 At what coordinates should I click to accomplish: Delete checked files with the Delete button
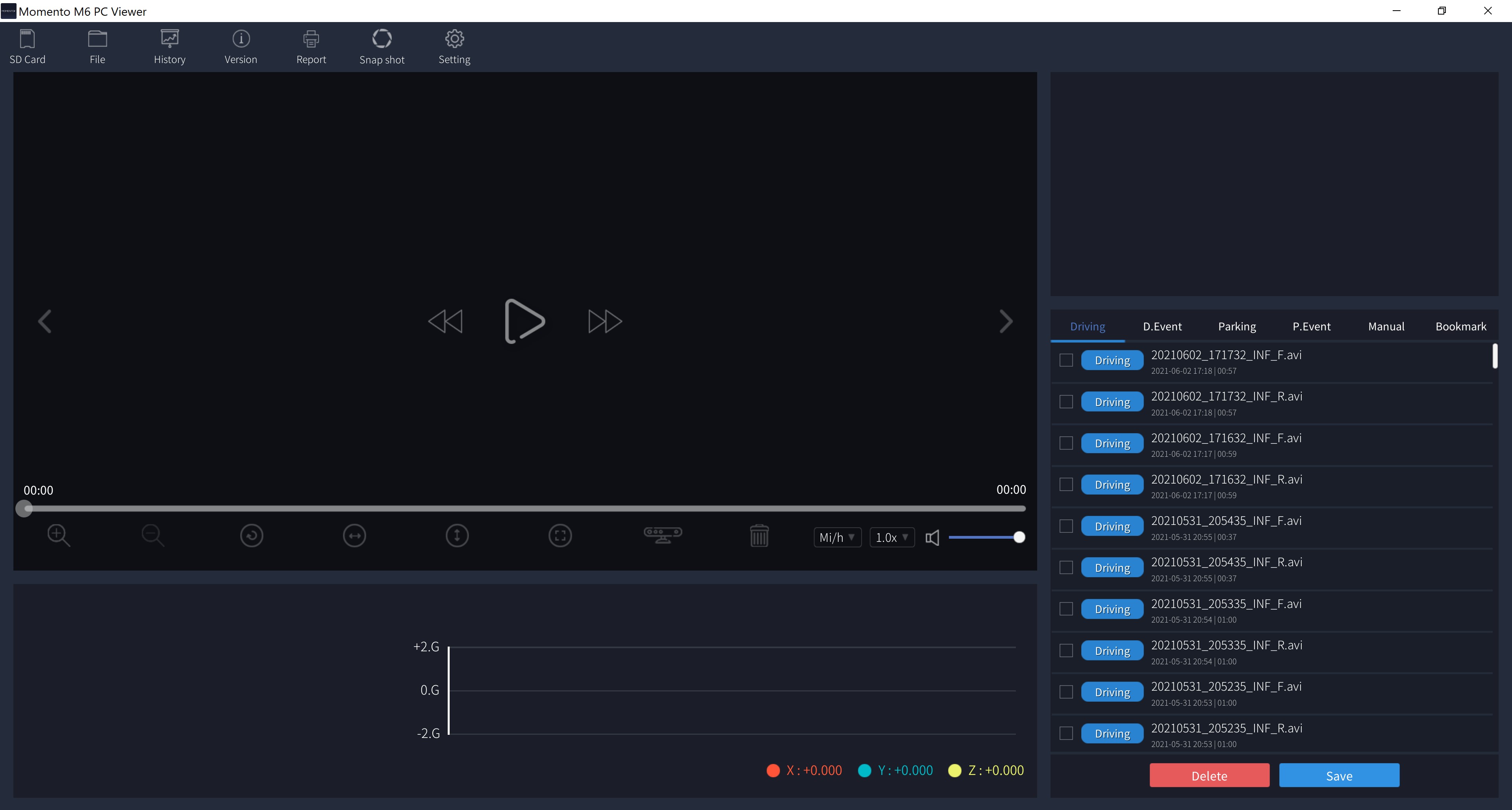point(1208,775)
